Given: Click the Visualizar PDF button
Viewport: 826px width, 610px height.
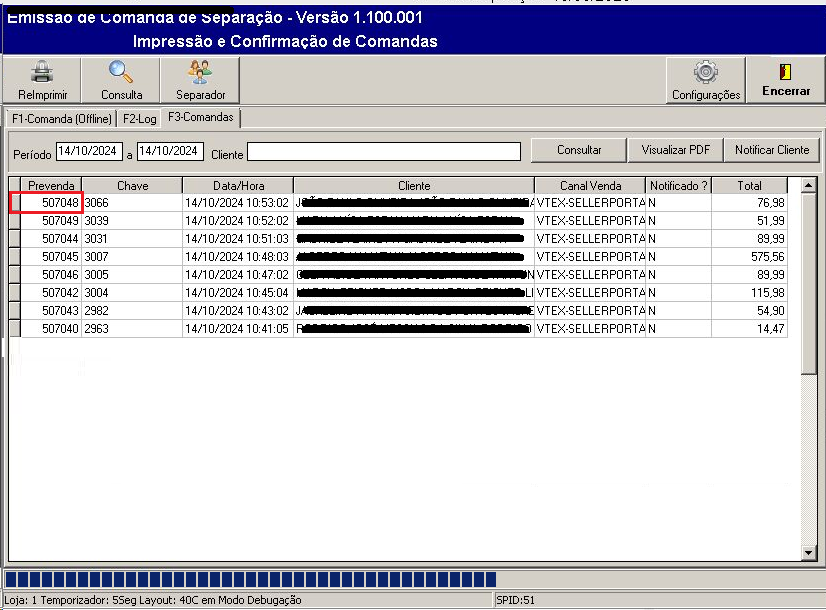Looking at the screenshot, I should point(675,150).
